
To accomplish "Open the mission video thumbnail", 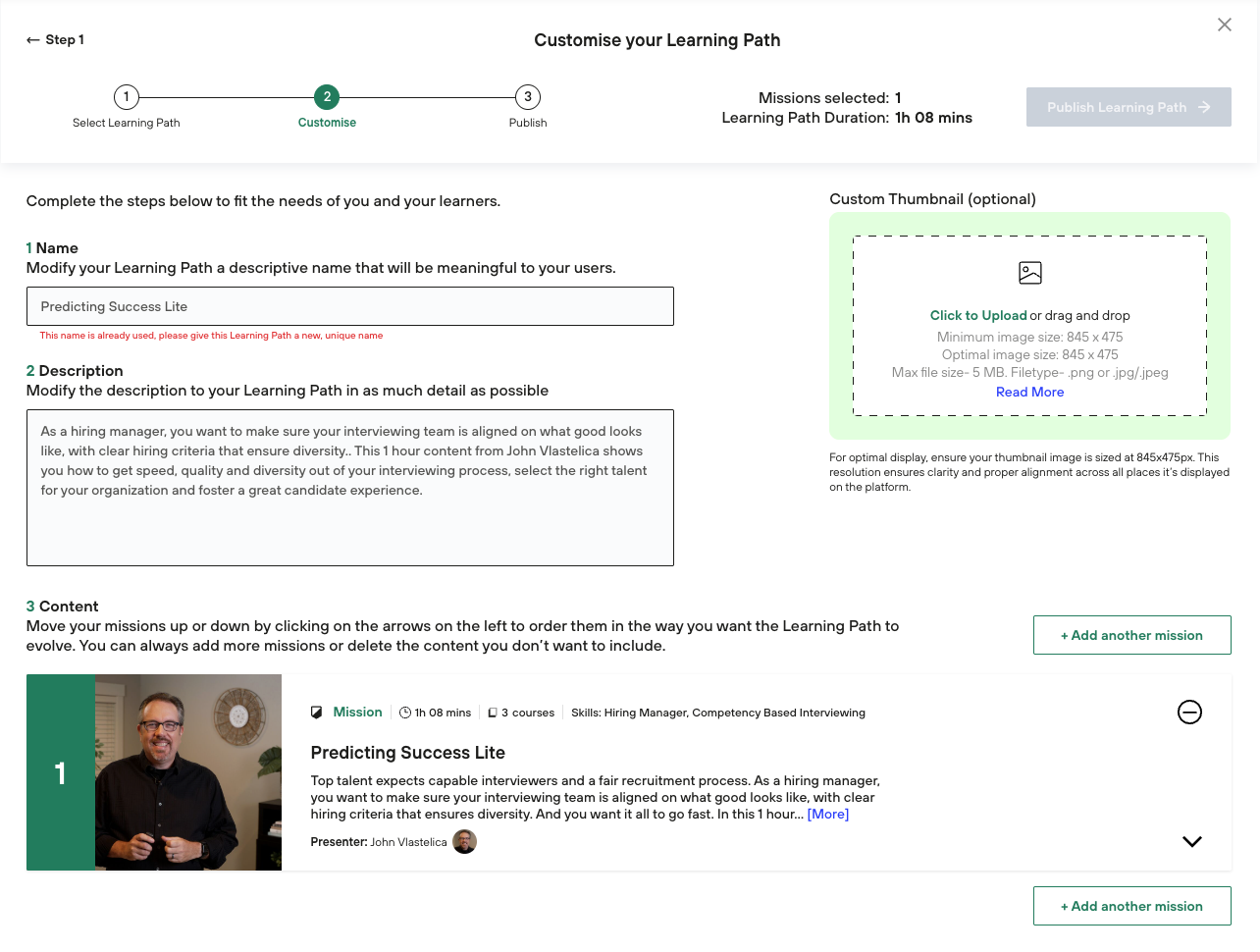I will (188, 772).
